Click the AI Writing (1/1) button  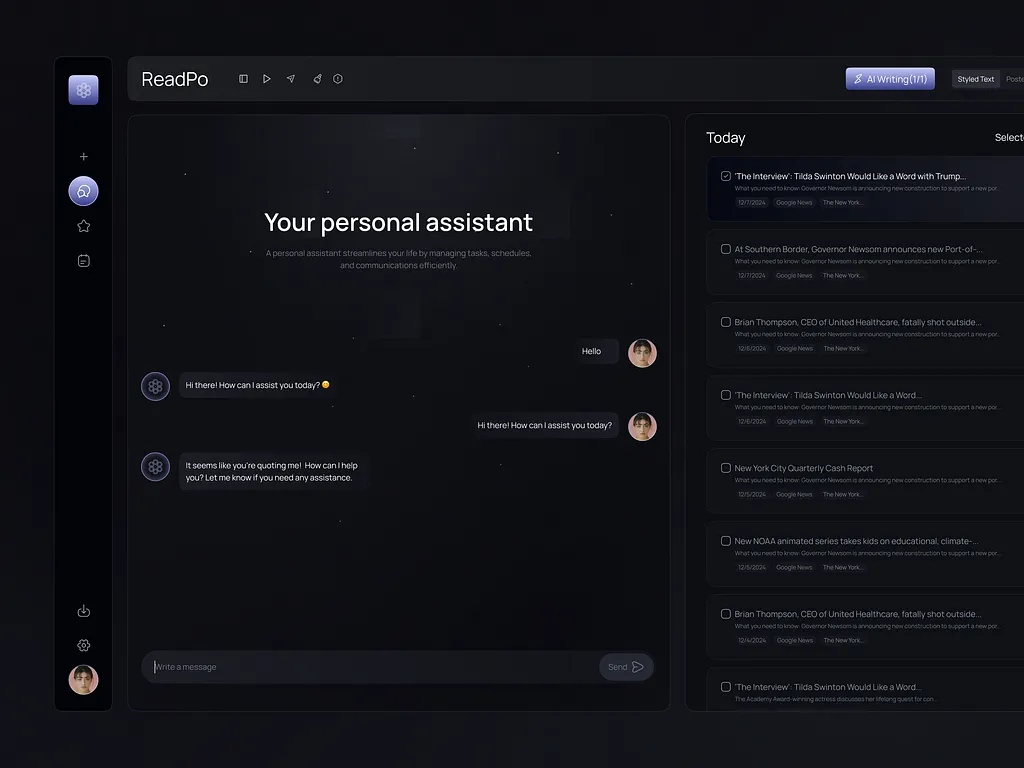pos(889,78)
